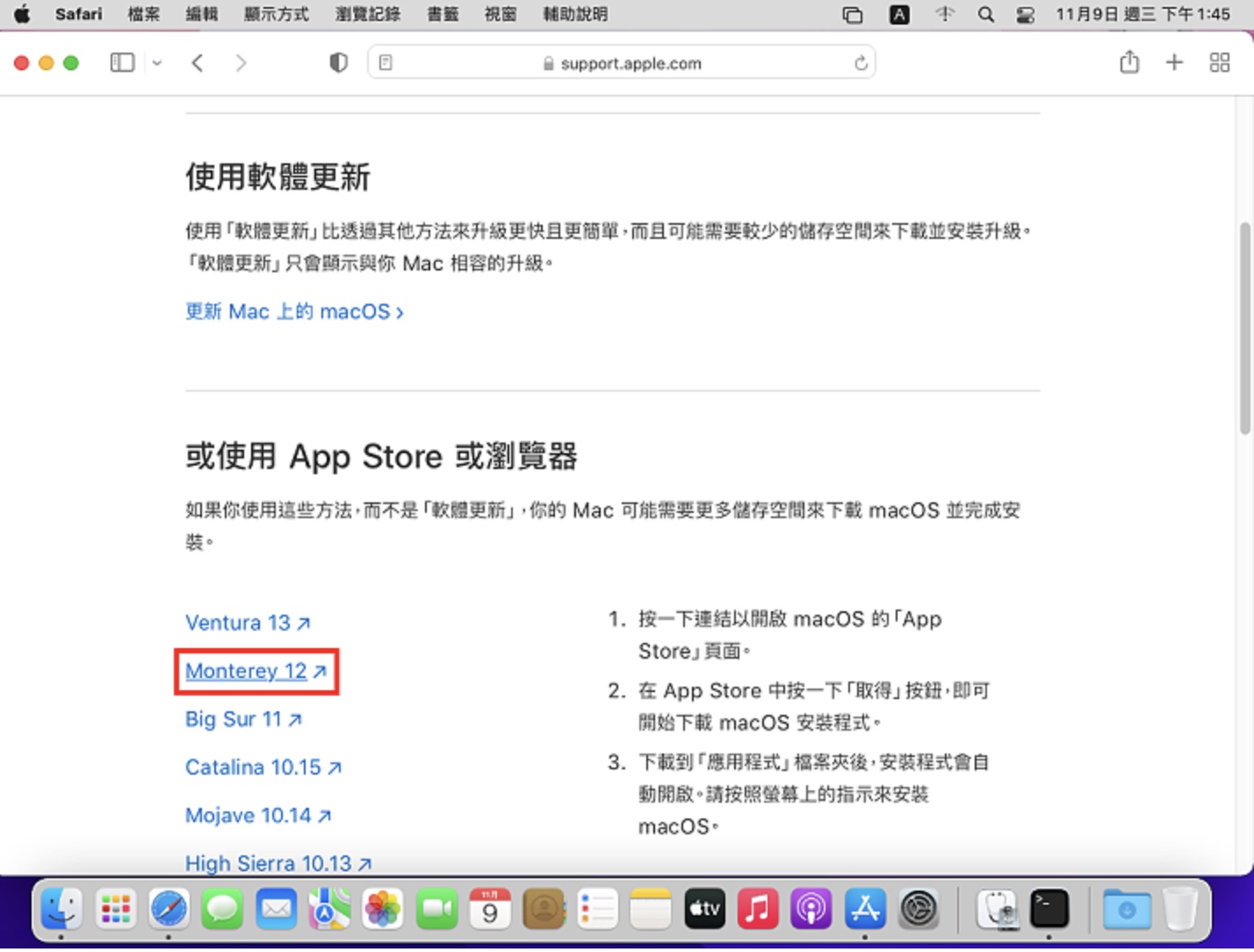Open the Share menu
Viewport: 1254px width, 952px height.
(1129, 61)
